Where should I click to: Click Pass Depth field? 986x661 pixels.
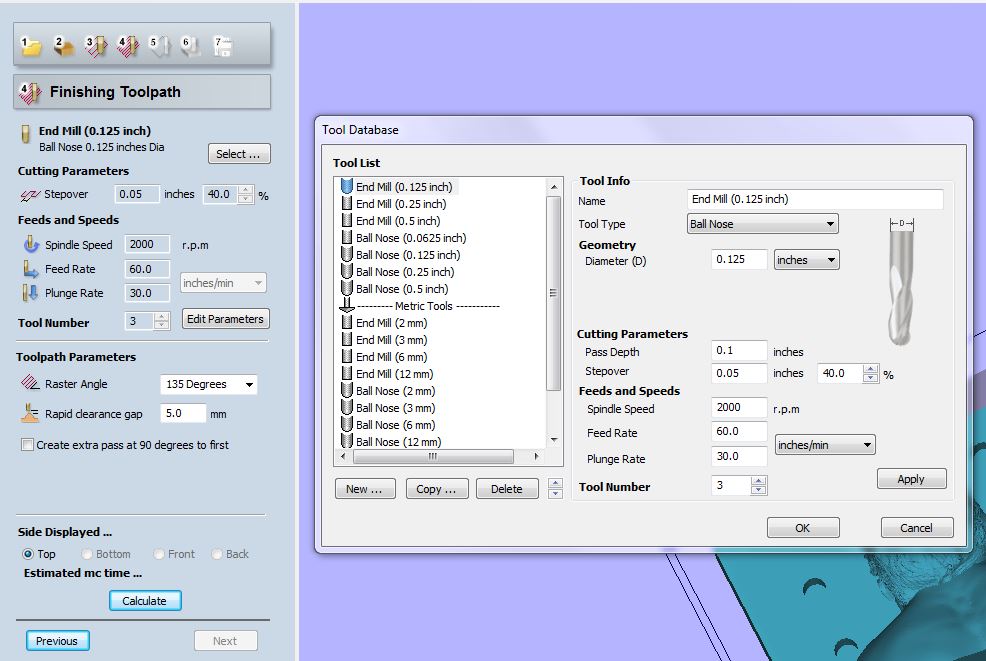739,350
